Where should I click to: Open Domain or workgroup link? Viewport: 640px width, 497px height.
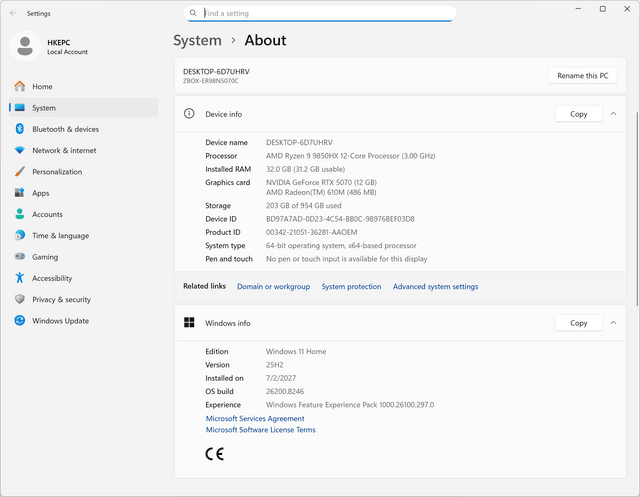coord(273,286)
